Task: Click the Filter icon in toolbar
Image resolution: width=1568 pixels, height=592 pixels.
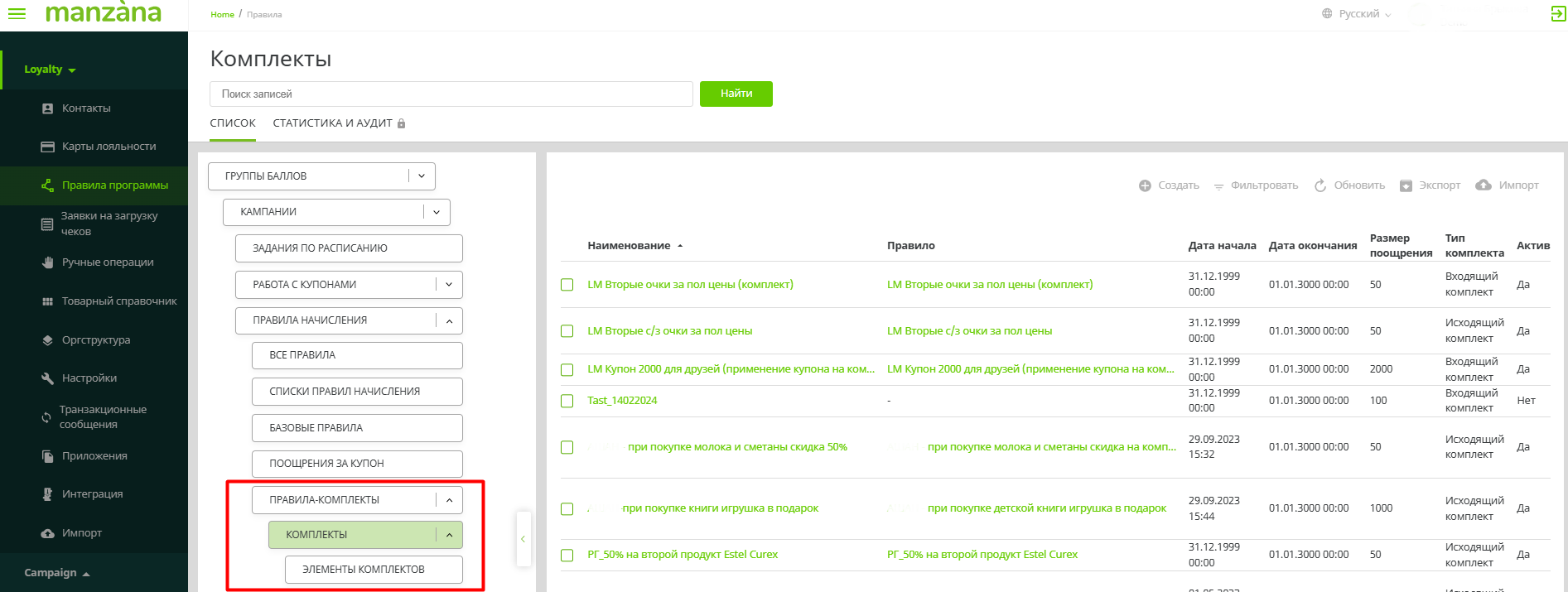Action: click(x=1218, y=186)
